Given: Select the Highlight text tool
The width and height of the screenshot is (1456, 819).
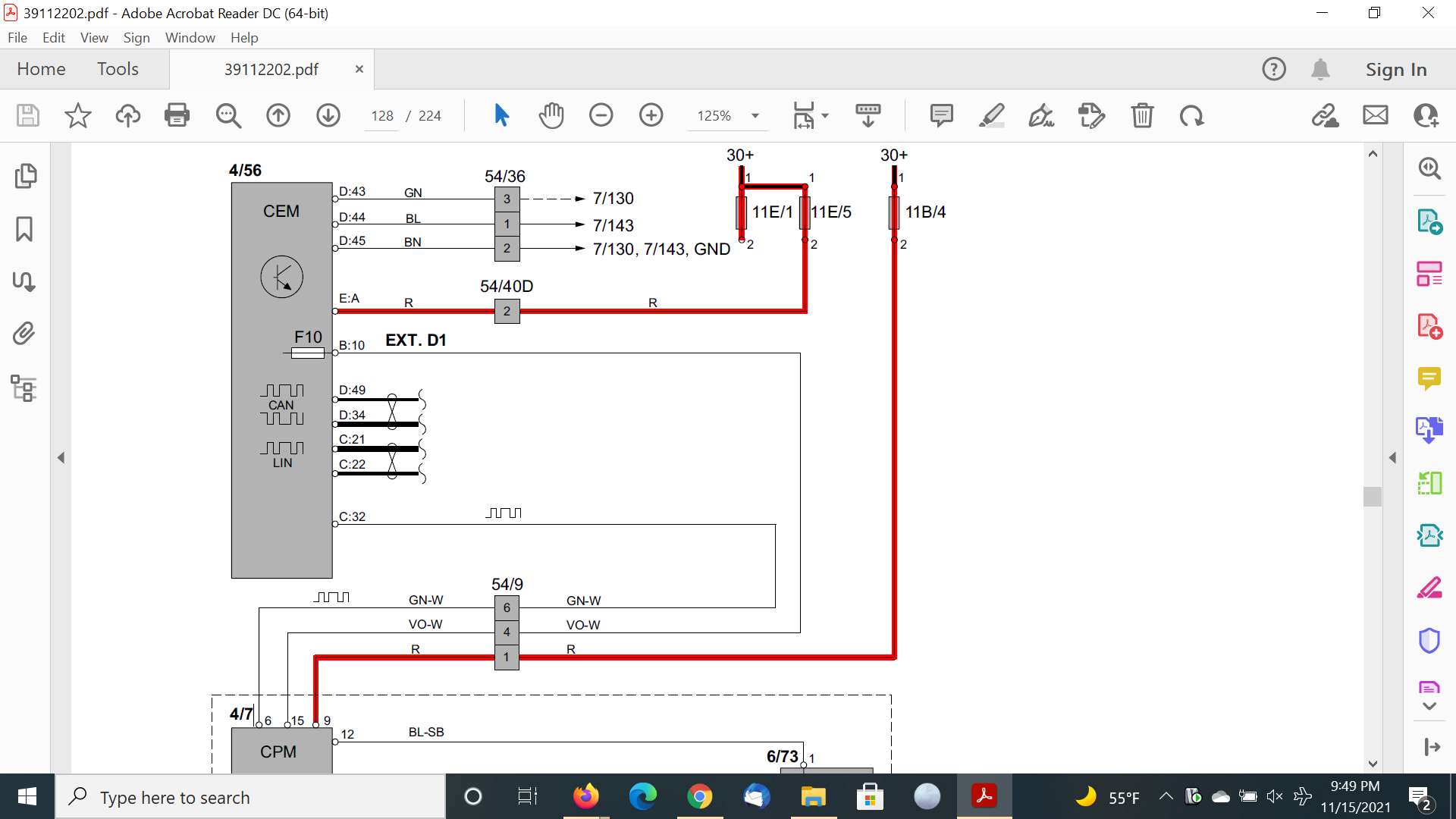Looking at the screenshot, I should point(991,115).
